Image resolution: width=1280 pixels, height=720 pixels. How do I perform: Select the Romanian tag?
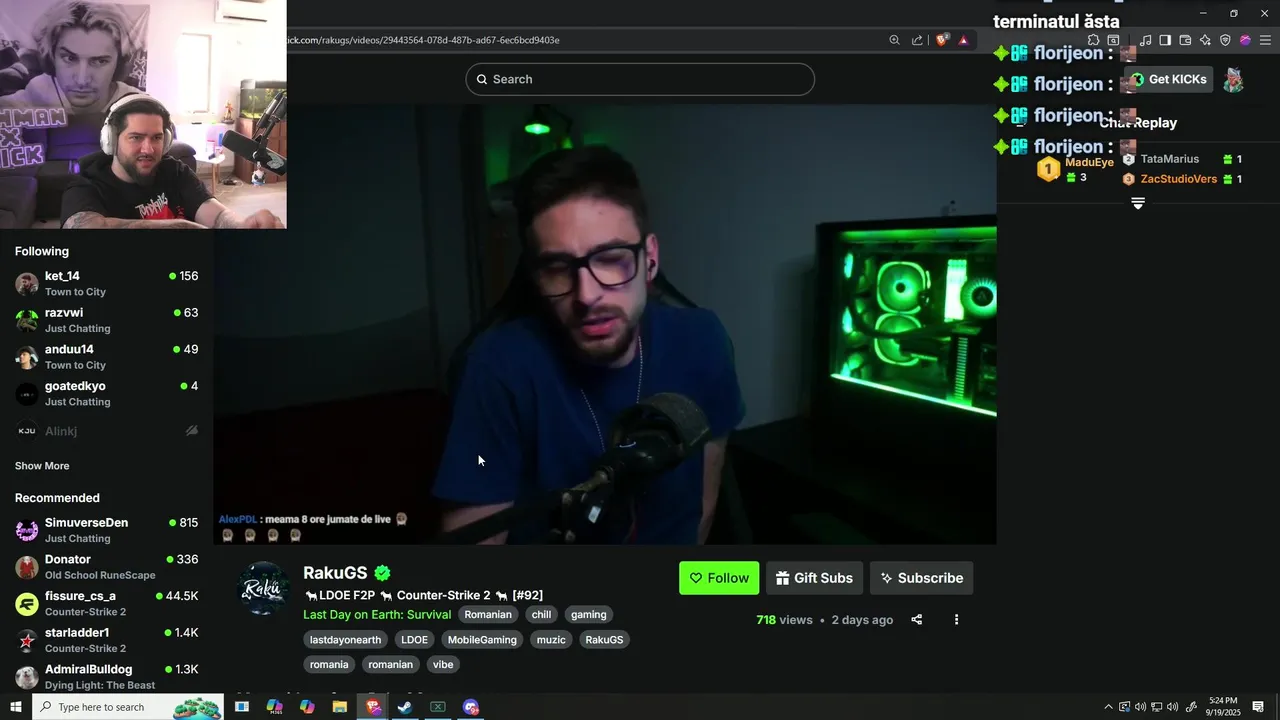[488, 615]
